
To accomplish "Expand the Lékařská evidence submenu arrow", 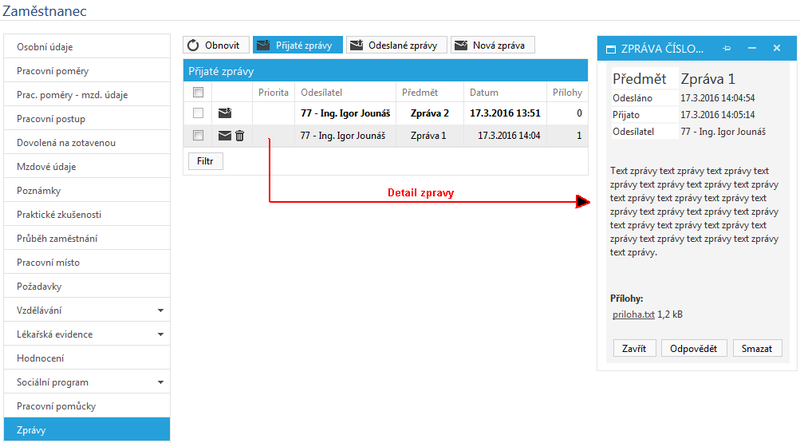I will pyautogui.click(x=160, y=334).
